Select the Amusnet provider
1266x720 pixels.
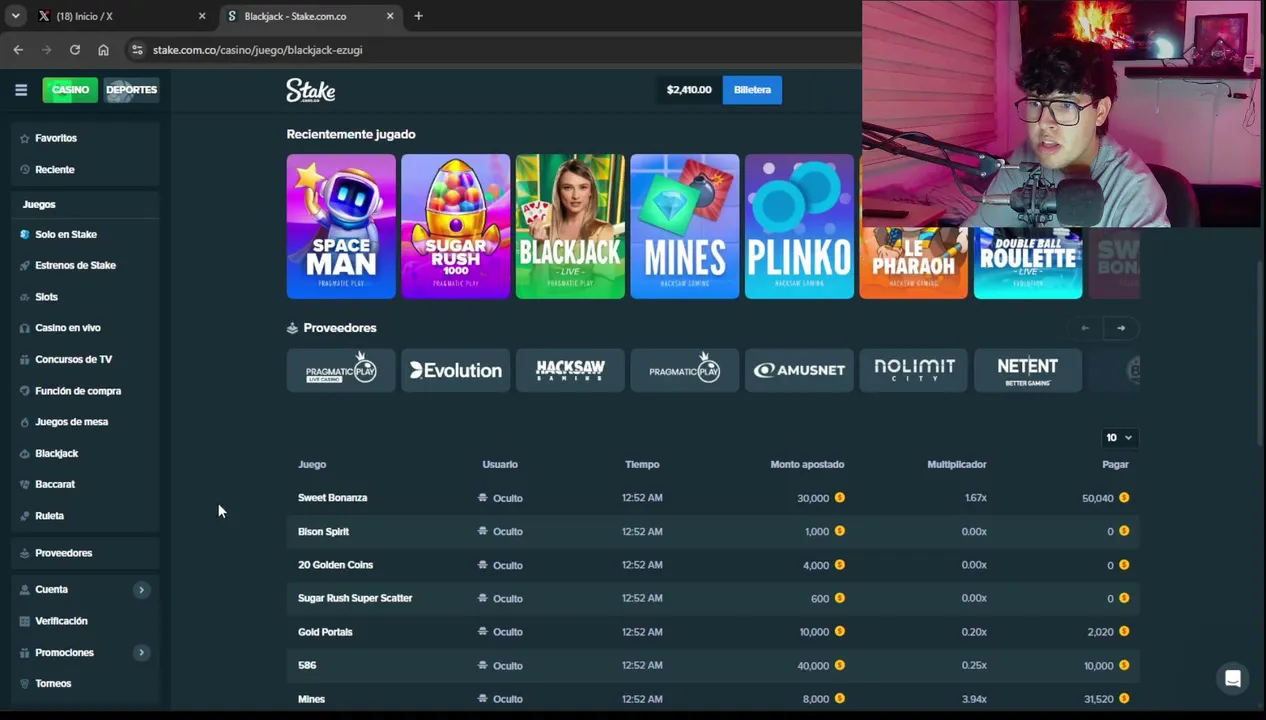click(x=799, y=370)
